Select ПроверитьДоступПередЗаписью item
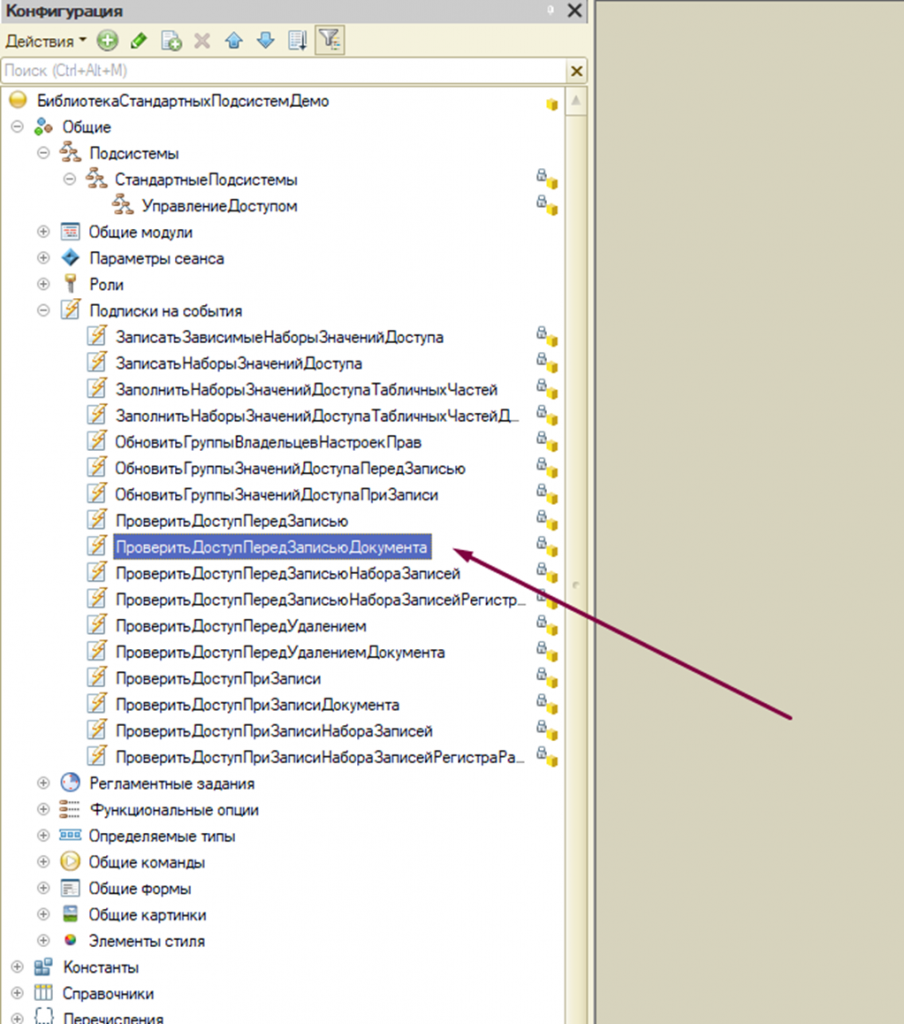The height and width of the screenshot is (1024, 904). (x=232, y=520)
